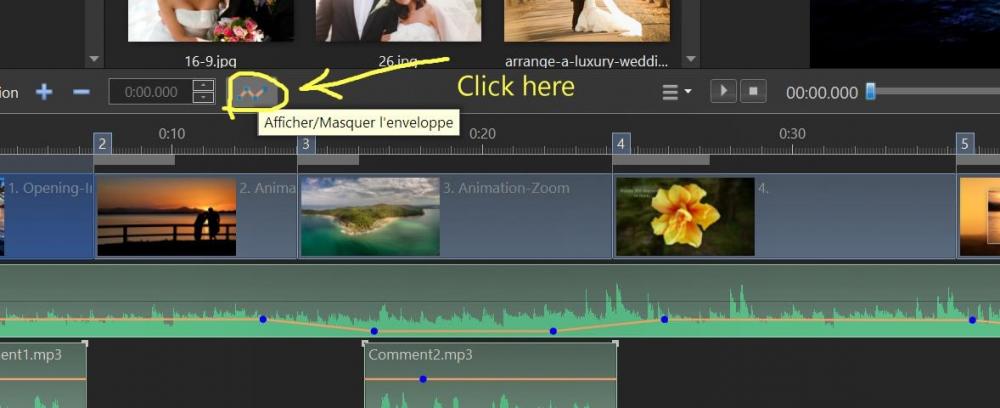The width and height of the screenshot is (1000, 408).
Task: Click the 16-9.jpg file thumbnail
Action: tap(210, 20)
